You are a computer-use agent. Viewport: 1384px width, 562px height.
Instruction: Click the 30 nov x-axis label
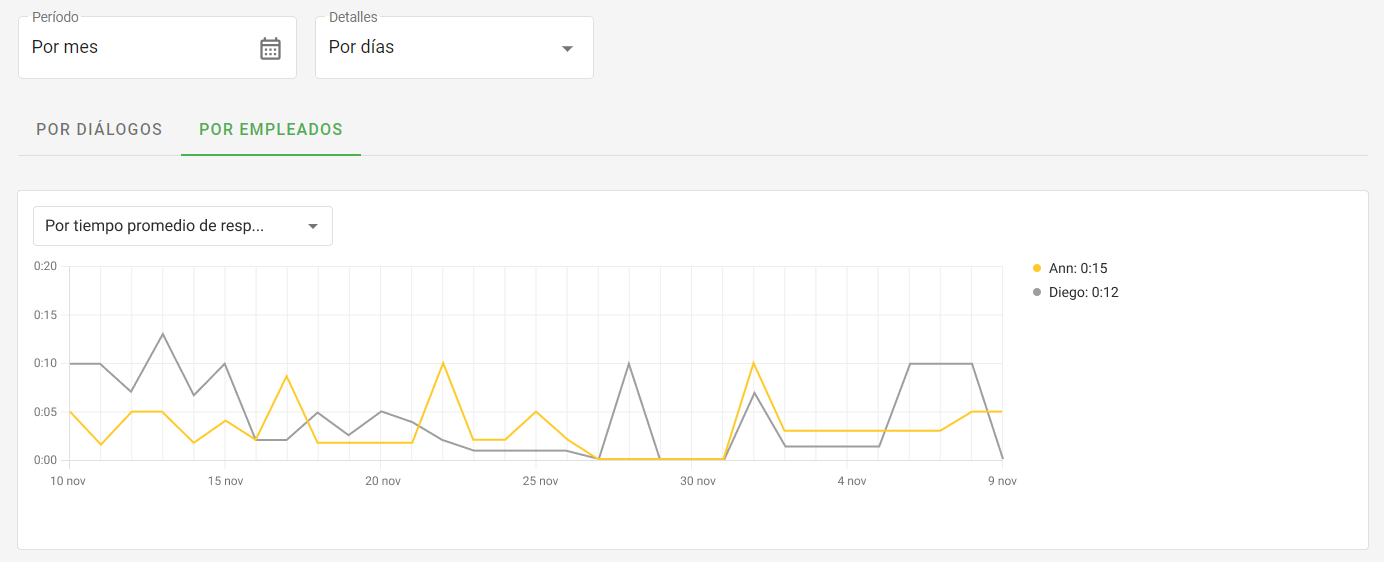point(697,481)
